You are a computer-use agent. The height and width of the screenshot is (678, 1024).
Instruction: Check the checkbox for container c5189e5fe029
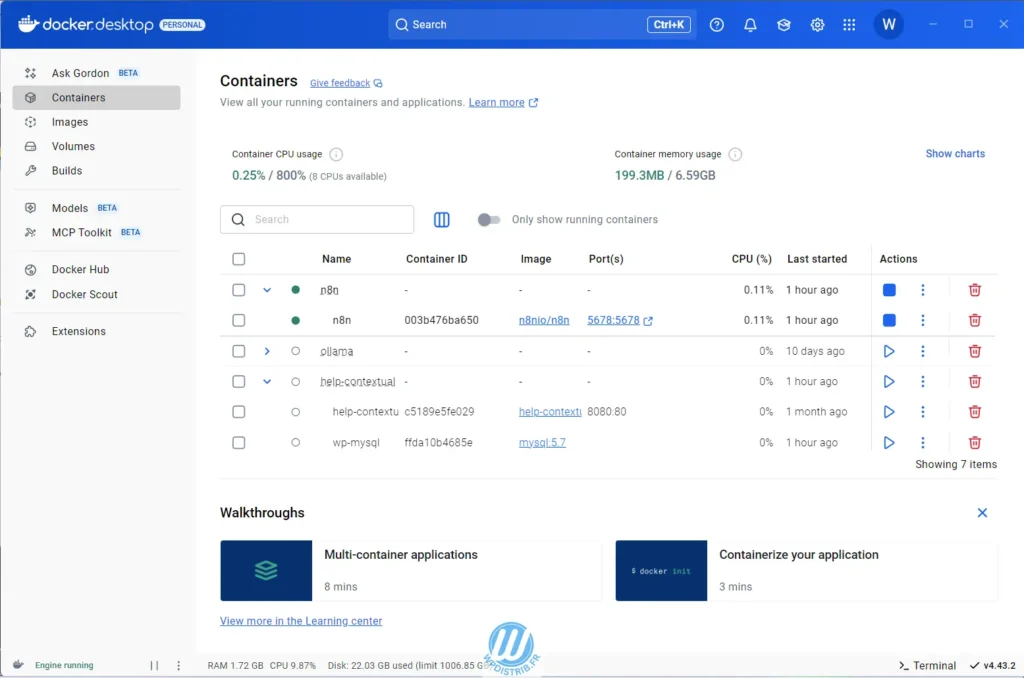(x=238, y=412)
